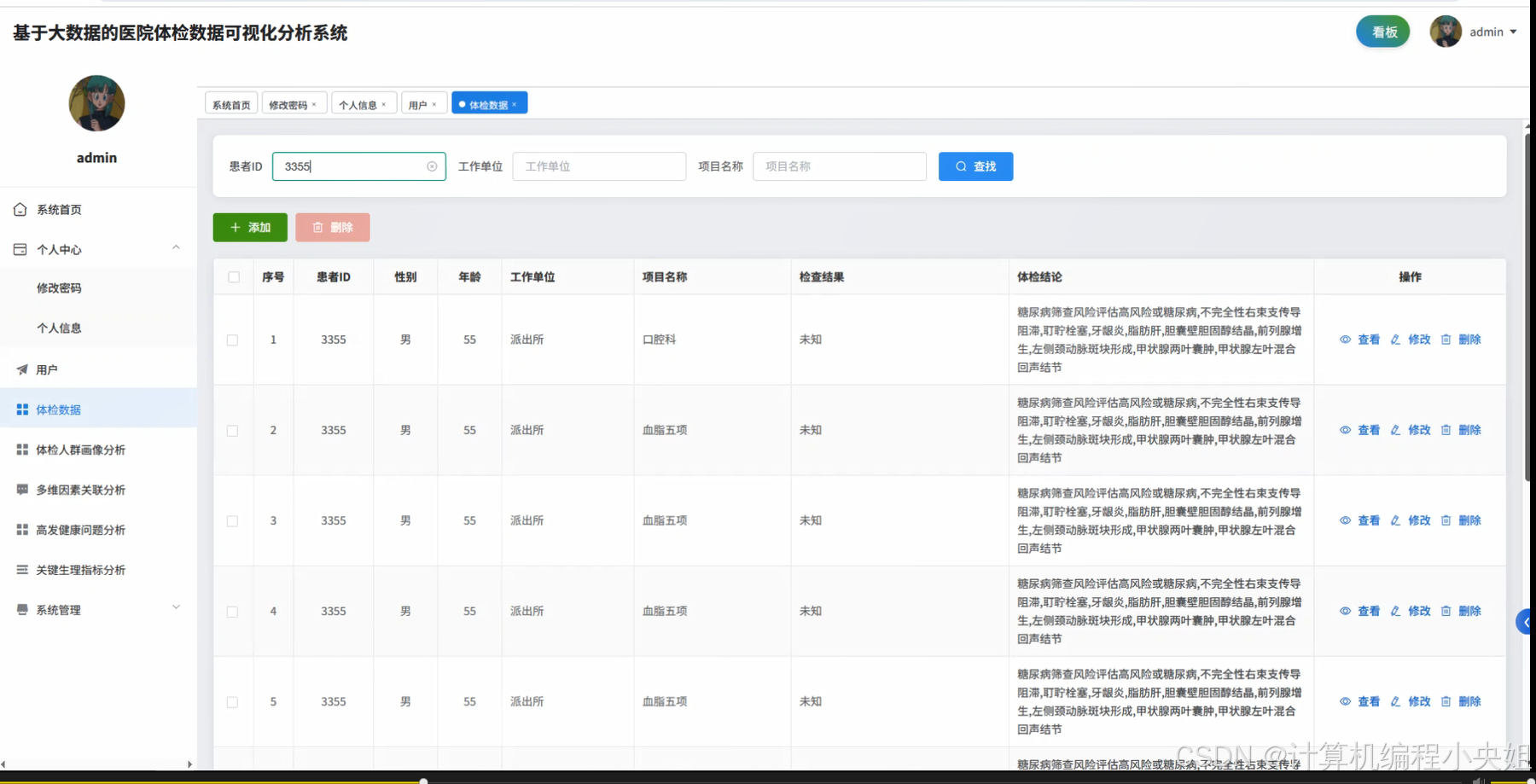Click the paper plane icon for 用户

coord(22,369)
